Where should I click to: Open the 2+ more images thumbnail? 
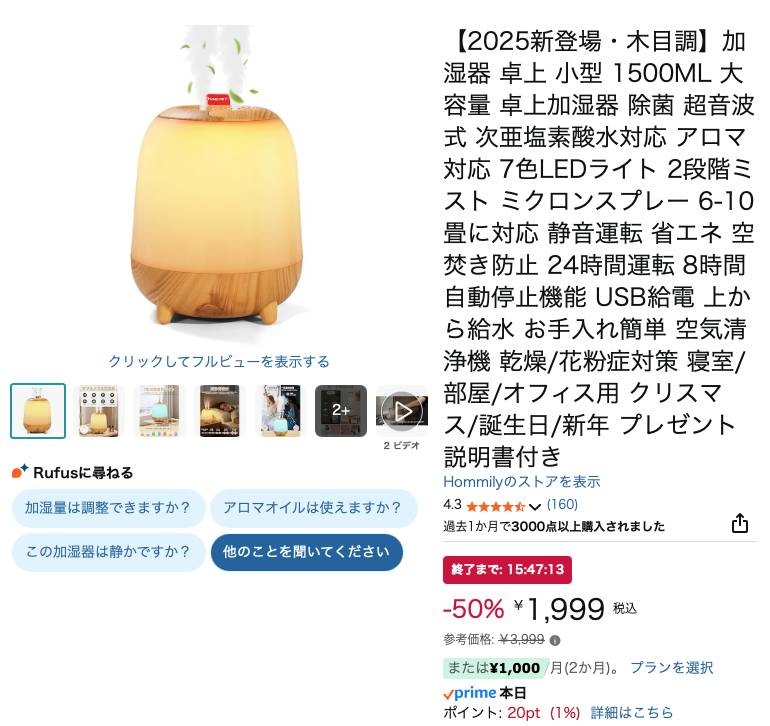click(x=341, y=411)
